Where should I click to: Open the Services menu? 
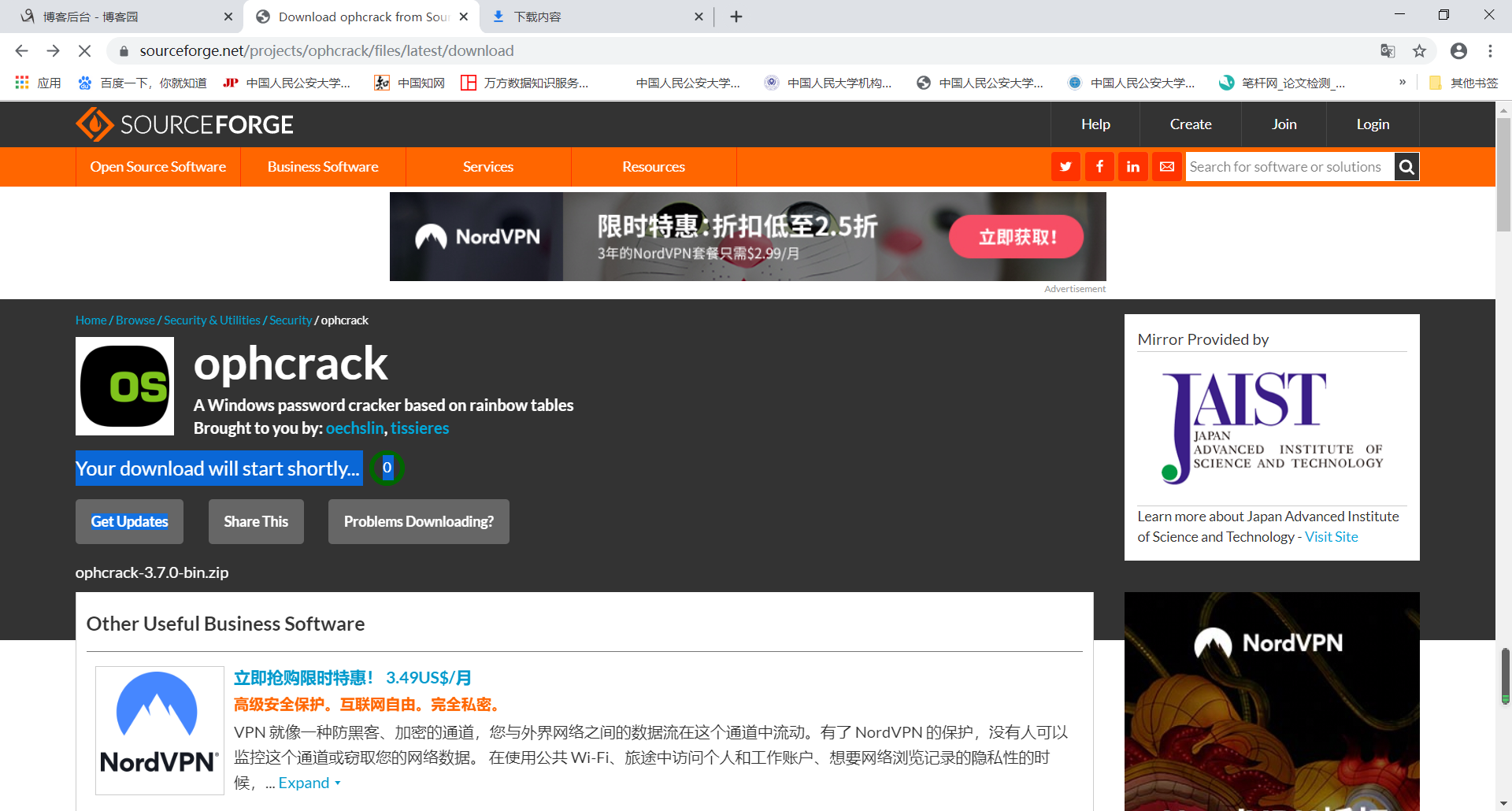click(488, 167)
